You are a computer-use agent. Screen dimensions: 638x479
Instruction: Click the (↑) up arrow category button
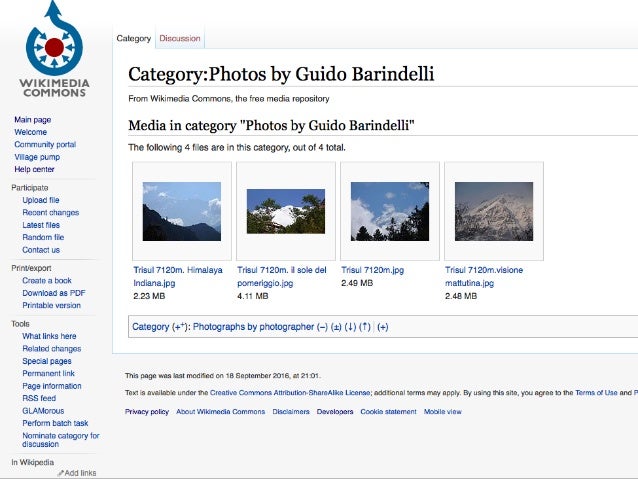pos(365,327)
